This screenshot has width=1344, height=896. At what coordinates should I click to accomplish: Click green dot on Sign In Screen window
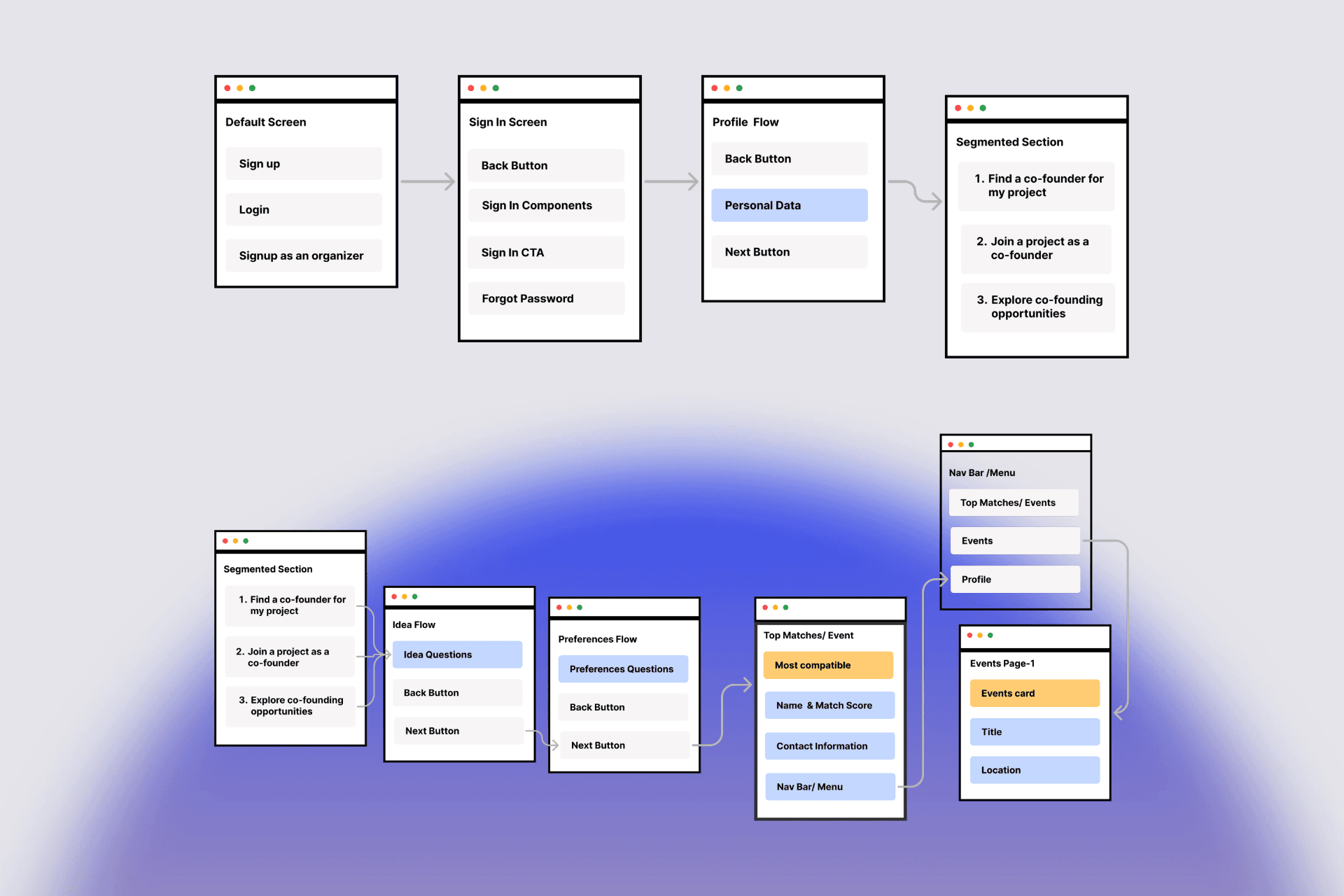coord(496,88)
